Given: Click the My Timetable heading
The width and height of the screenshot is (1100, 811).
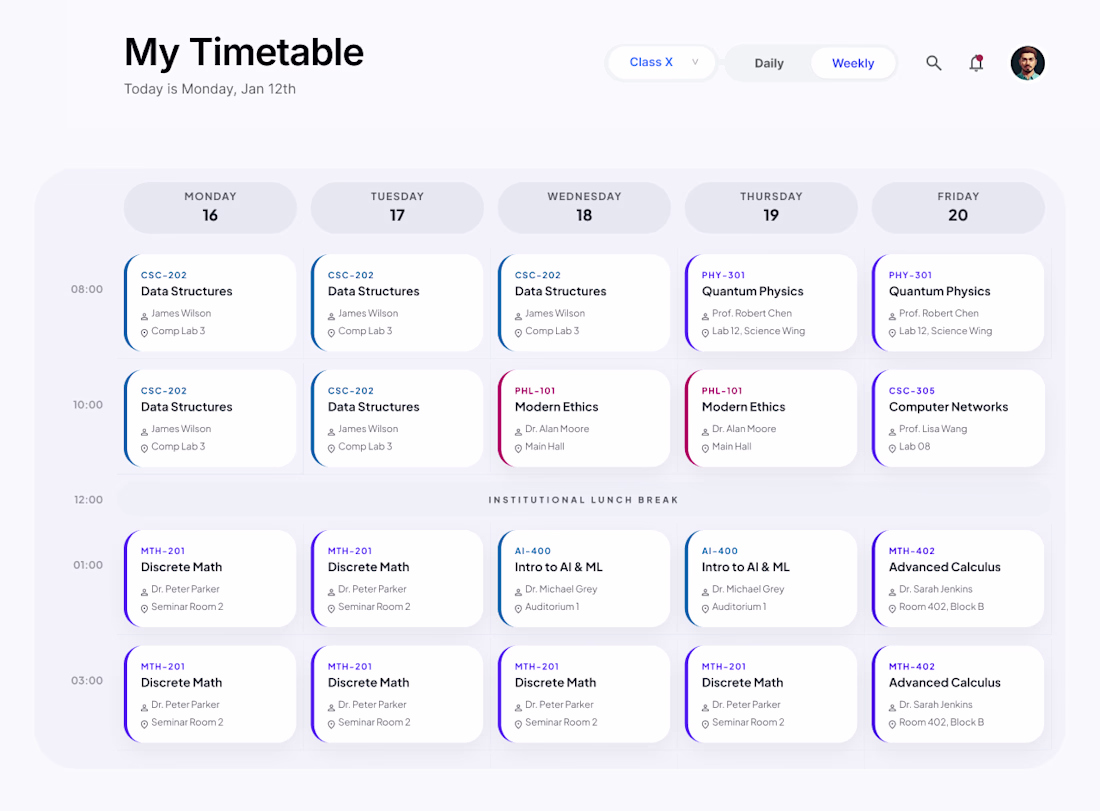Looking at the screenshot, I should pos(244,53).
